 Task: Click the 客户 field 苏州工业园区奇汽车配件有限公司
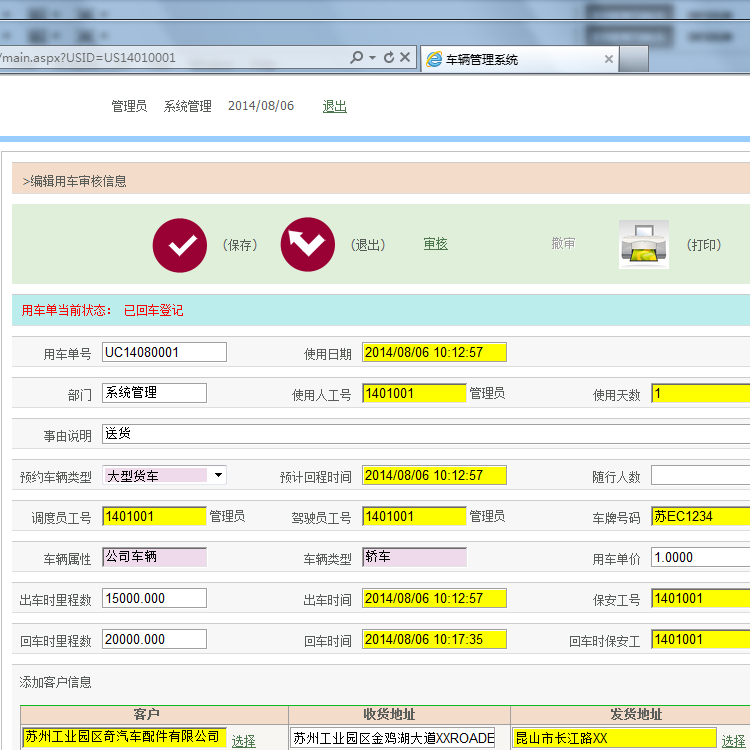point(124,738)
